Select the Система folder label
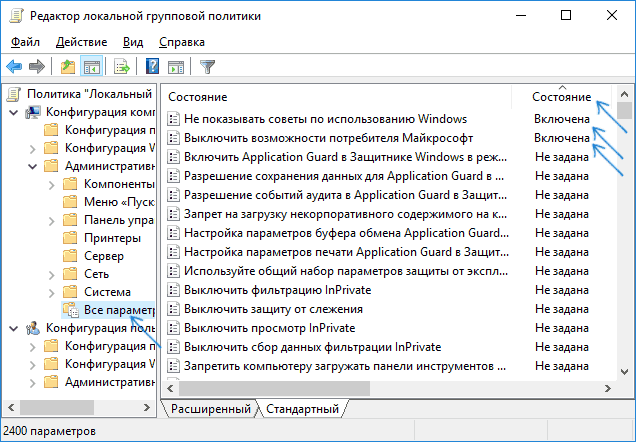 click(107, 292)
